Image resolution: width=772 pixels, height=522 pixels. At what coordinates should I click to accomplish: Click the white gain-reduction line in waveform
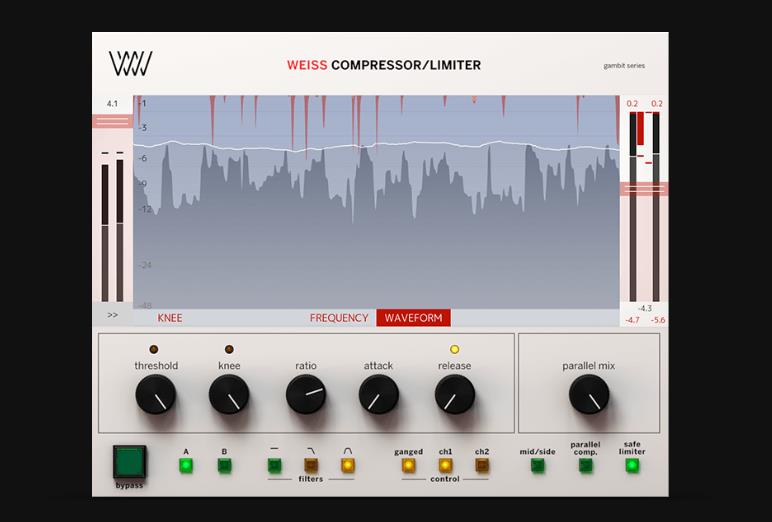tap(376, 145)
